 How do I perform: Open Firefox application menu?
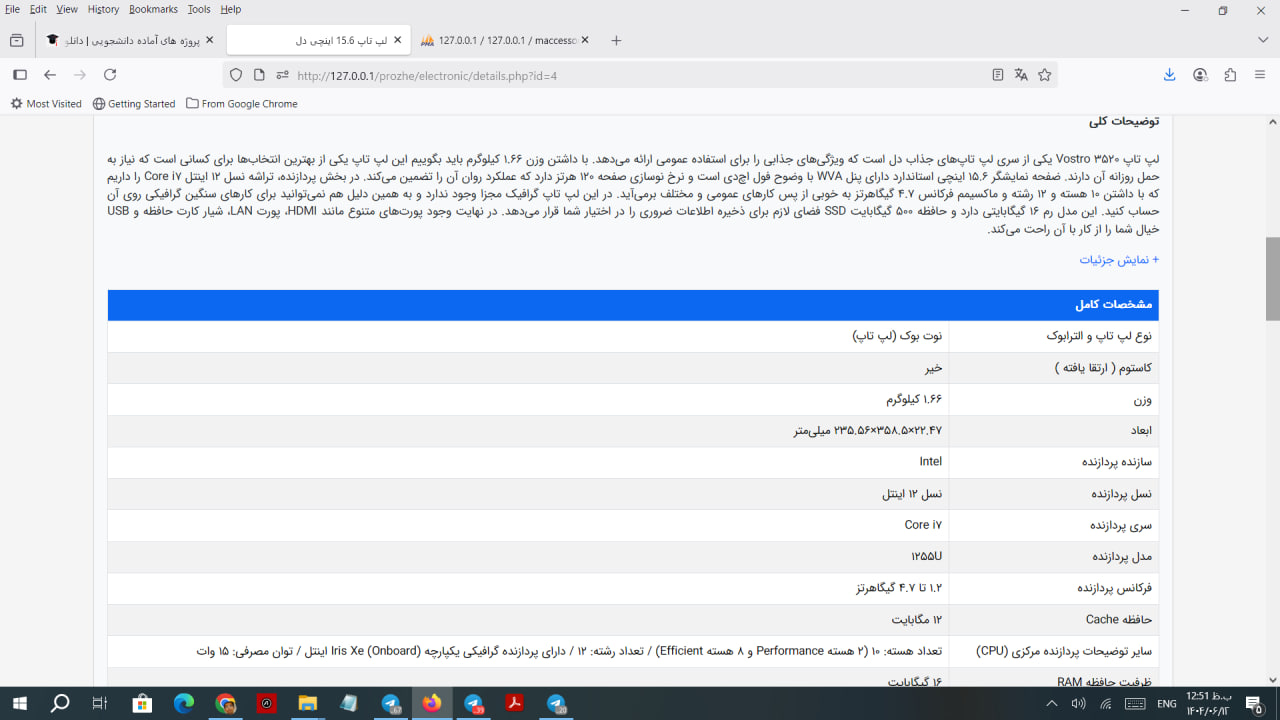point(1260,75)
